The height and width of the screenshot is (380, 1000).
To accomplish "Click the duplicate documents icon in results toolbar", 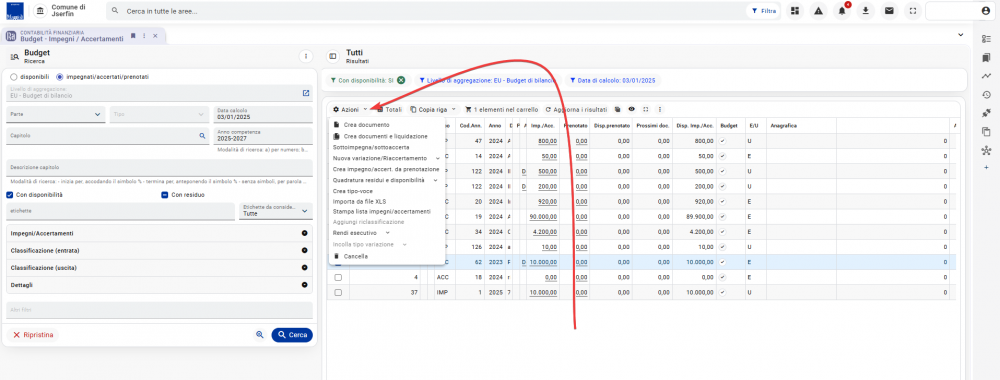I will [x=617, y=109].
